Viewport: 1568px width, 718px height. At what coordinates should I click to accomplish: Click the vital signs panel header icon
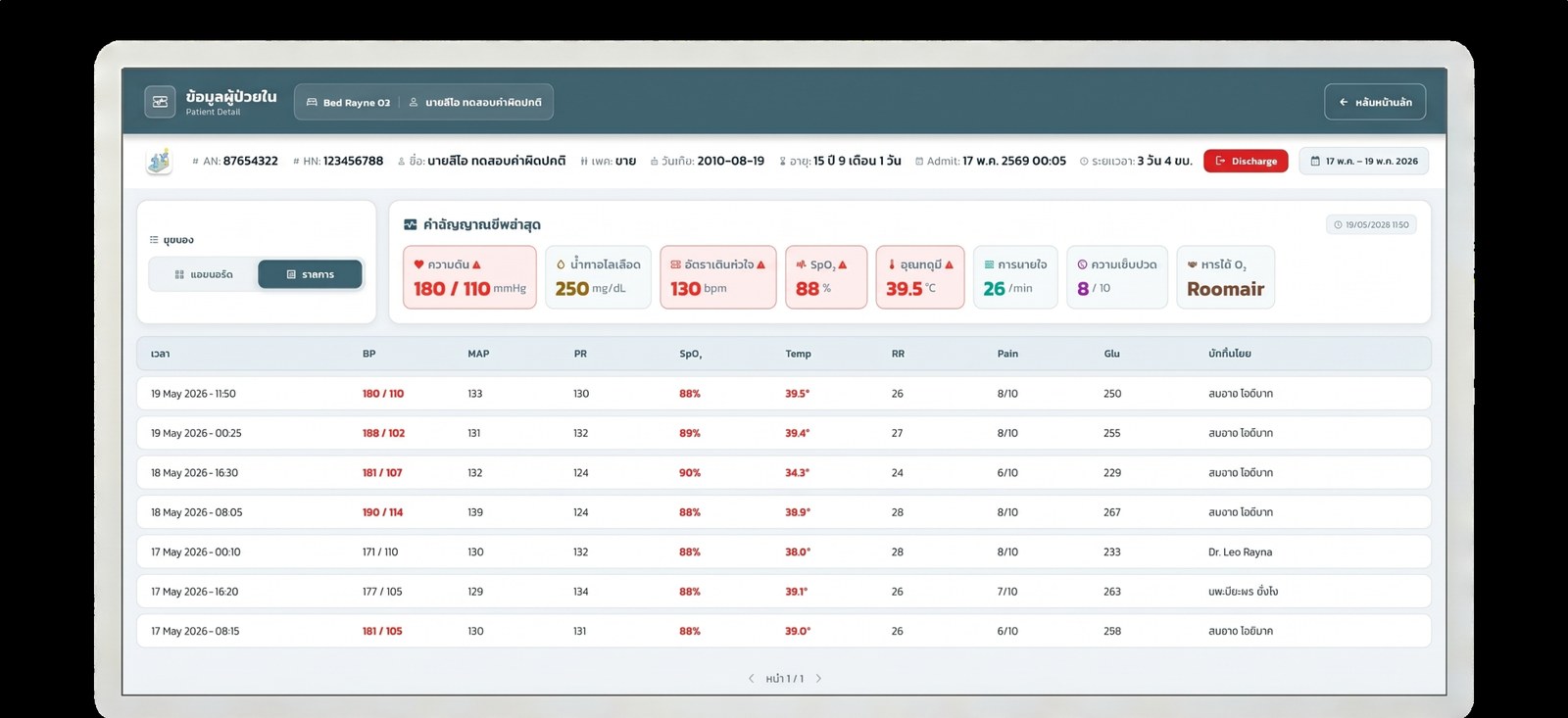[411, 224]
